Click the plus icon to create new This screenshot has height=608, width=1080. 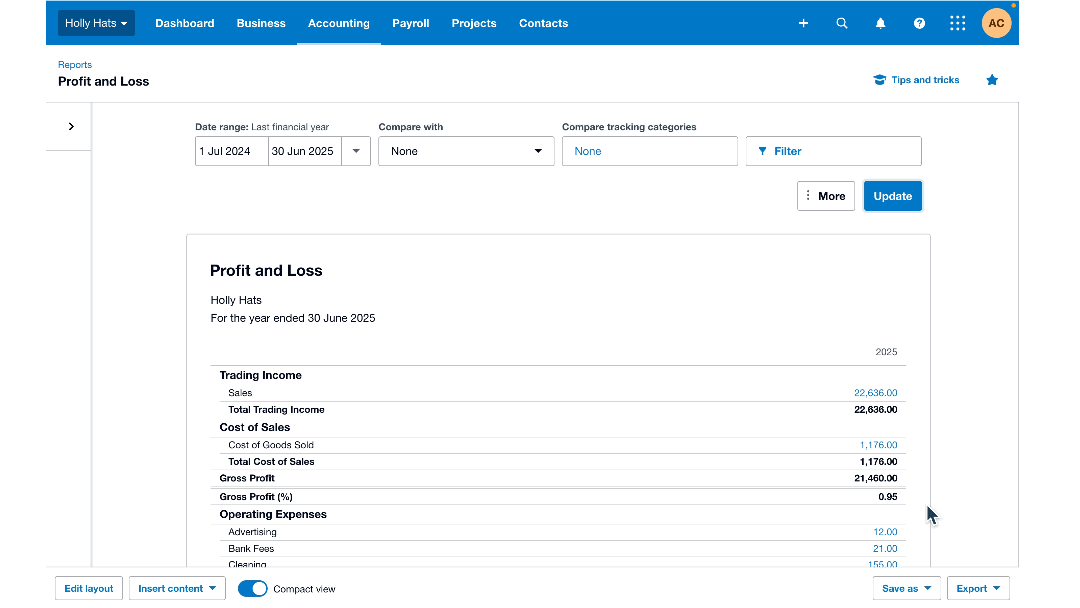tap(803, 23)
